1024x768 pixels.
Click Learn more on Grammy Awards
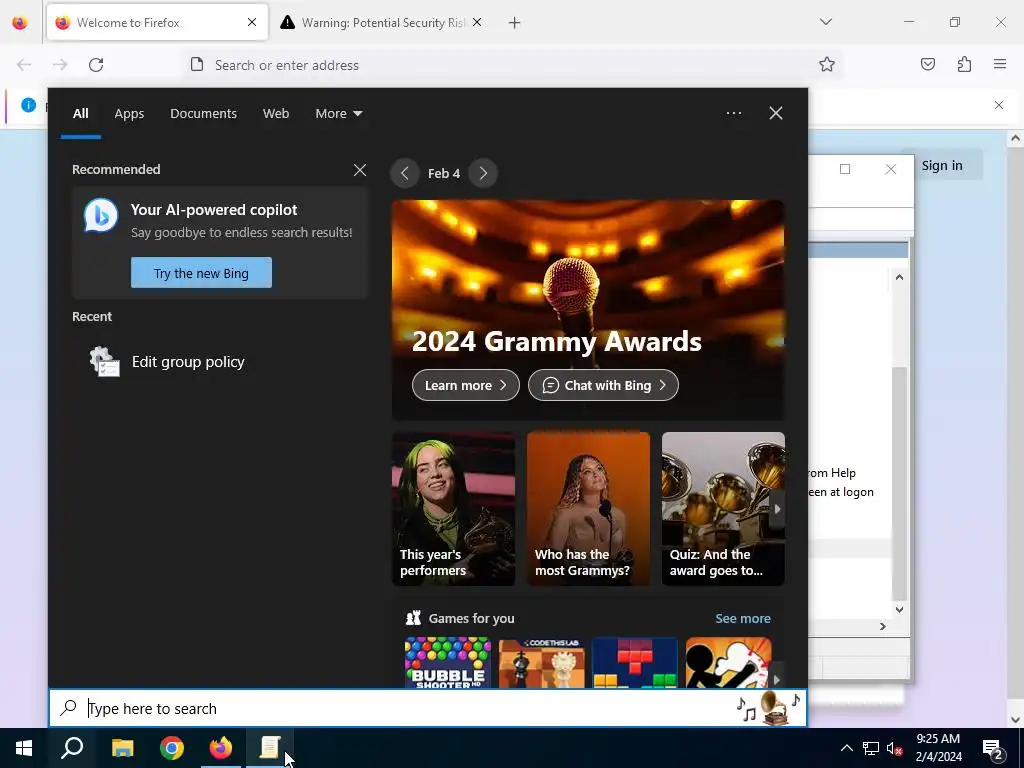466,385
